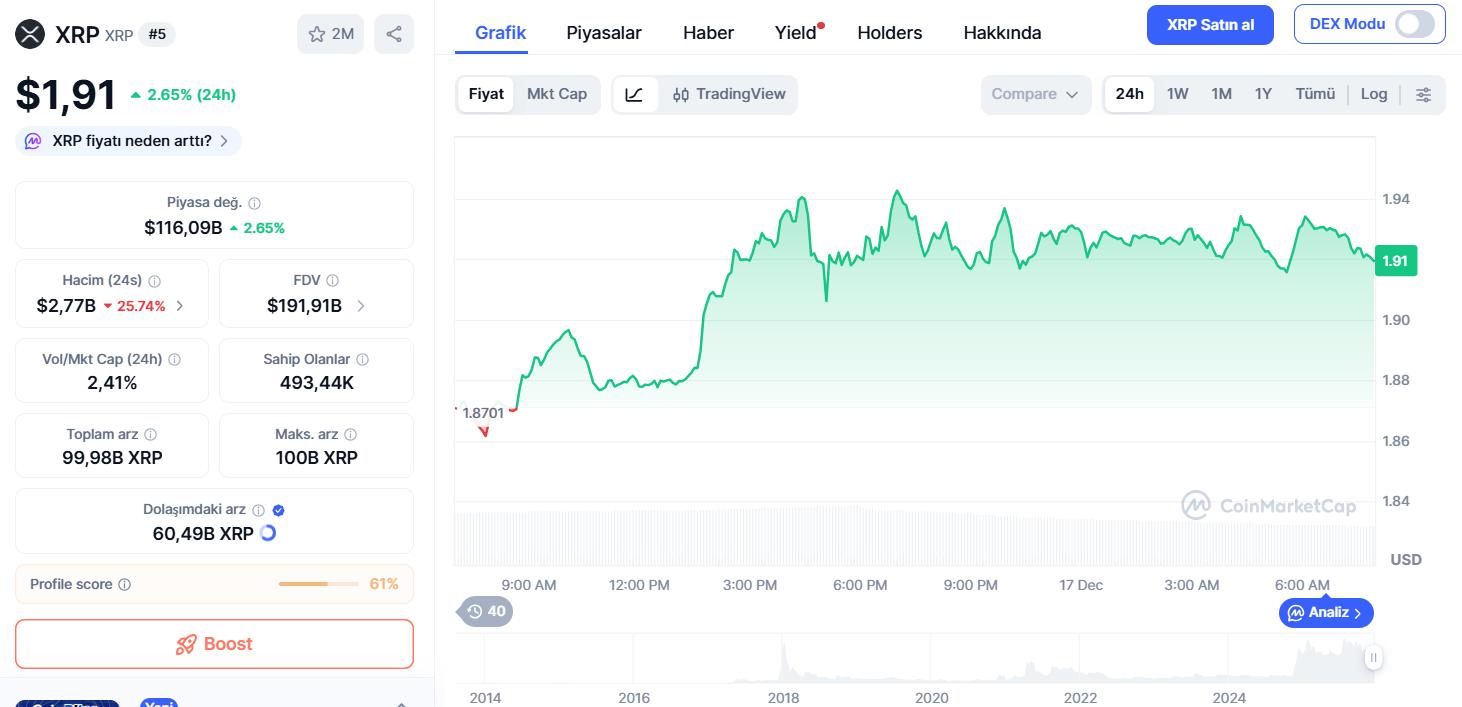Set chart range to 1W

point(1177,94)
